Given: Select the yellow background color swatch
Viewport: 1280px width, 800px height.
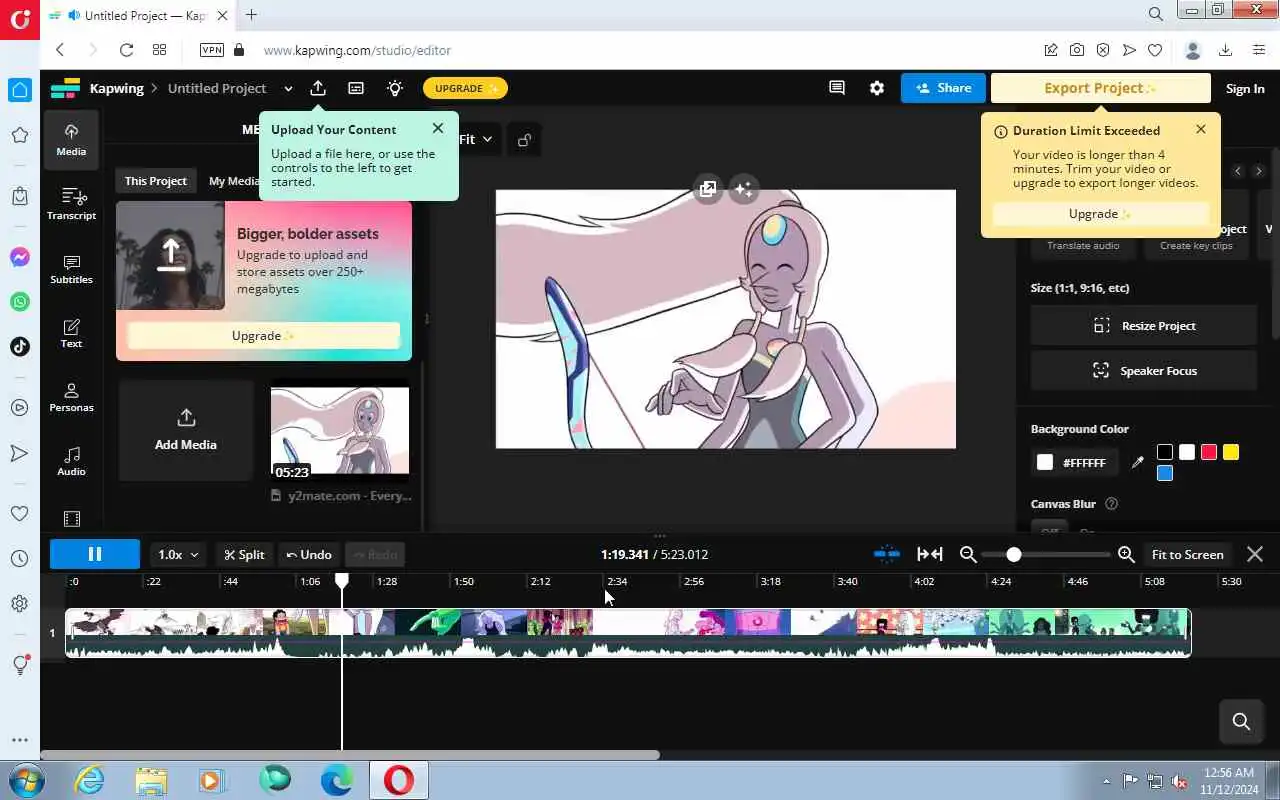Looking at the screenshot, I should coord(1231,453).
